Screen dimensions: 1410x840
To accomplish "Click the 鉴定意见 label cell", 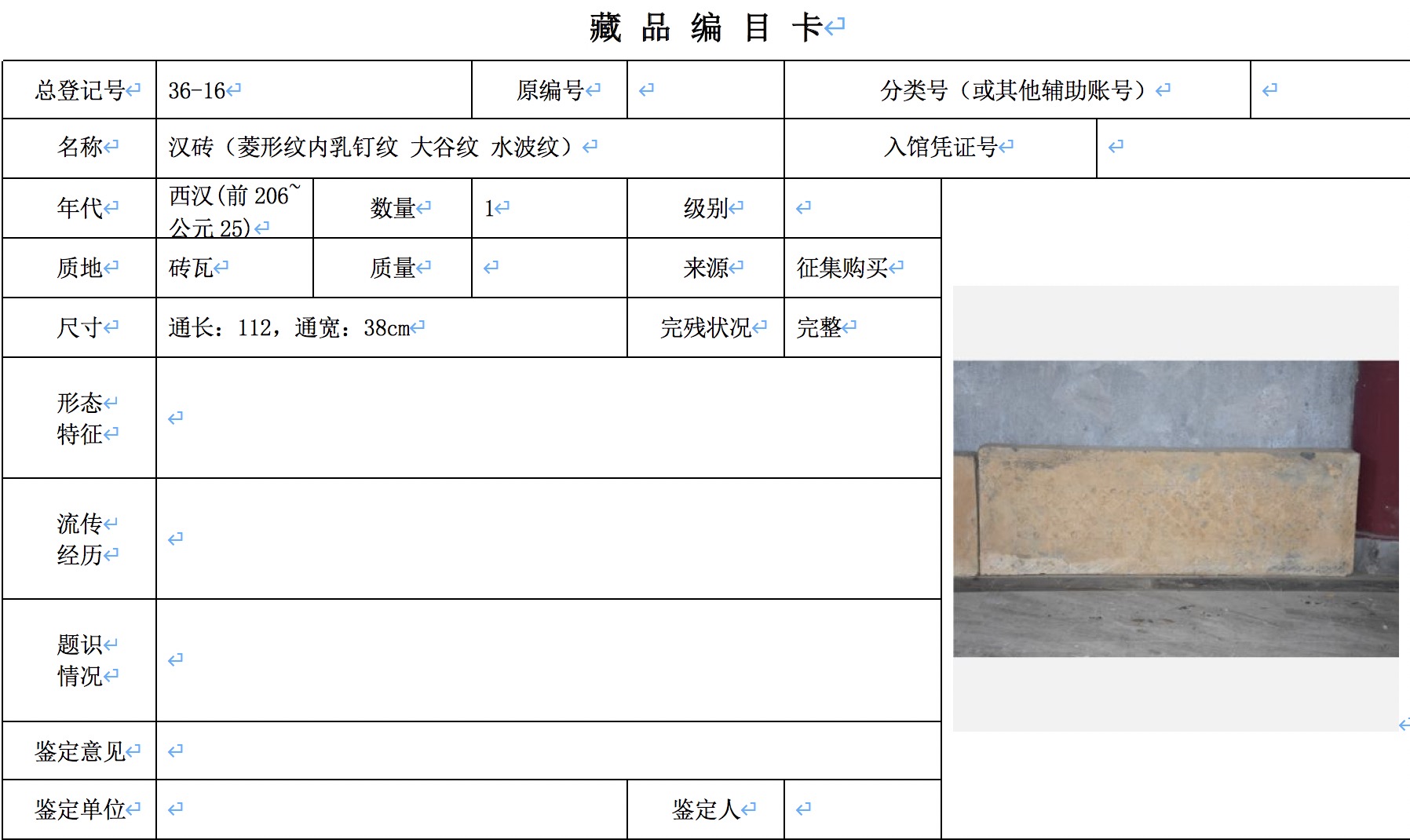I will click(x=79, y=751).
